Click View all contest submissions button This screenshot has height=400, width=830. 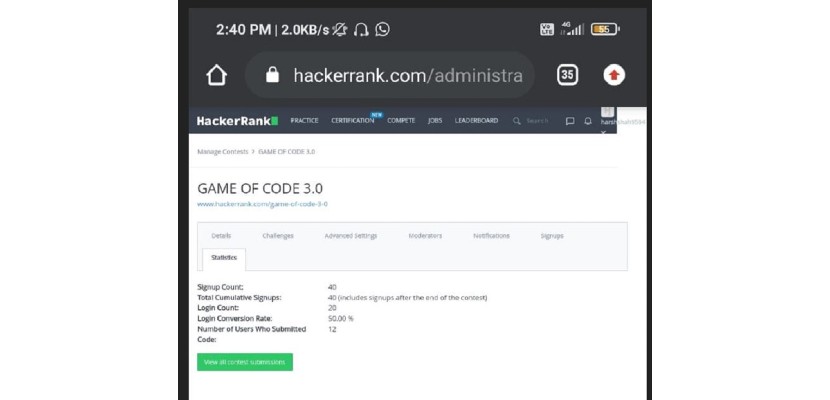[245, 362]
